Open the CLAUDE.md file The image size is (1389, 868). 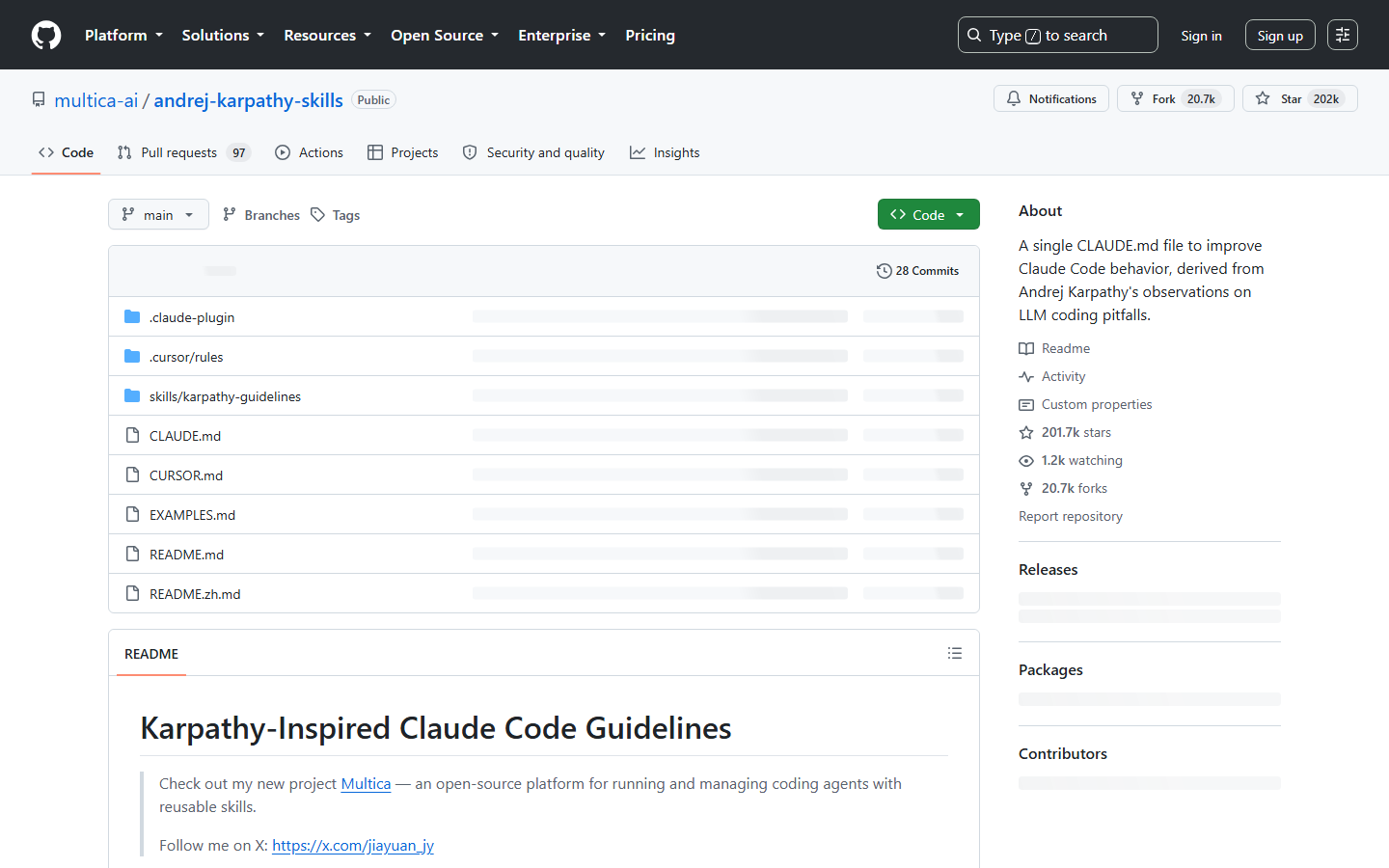[x=185, y=436]
